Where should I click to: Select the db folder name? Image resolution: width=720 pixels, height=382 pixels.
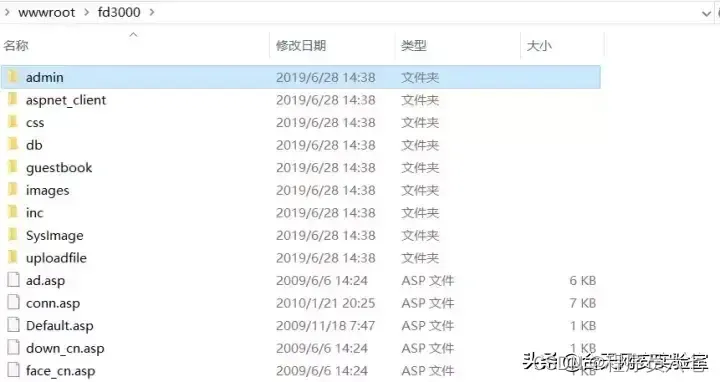(x=34, y=145)
